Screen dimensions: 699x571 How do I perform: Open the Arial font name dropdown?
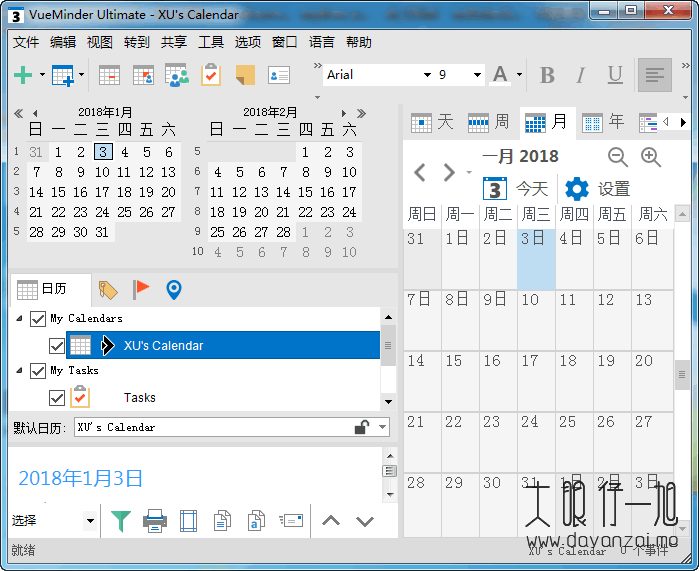click(x=427, y=75)
